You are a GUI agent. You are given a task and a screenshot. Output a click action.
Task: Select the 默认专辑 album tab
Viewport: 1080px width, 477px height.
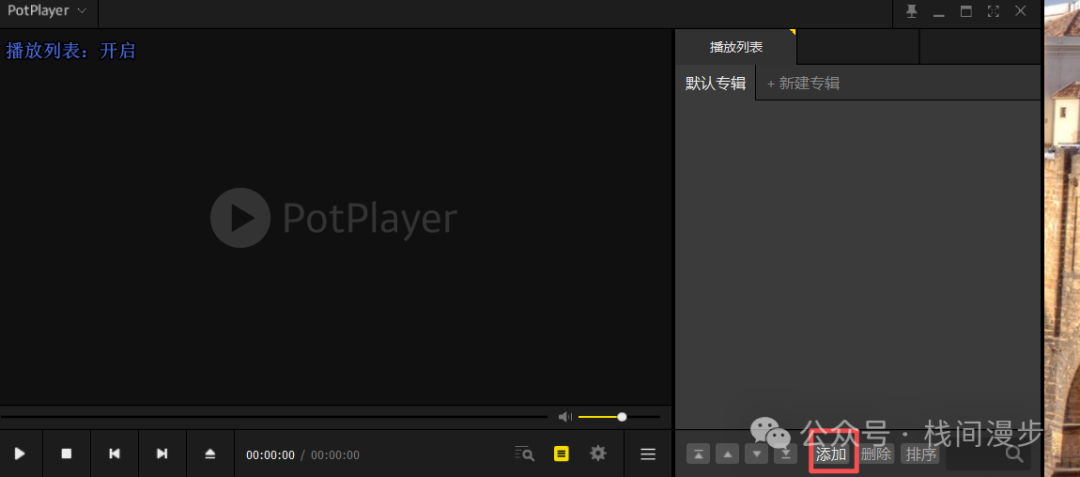coord(715,83)
